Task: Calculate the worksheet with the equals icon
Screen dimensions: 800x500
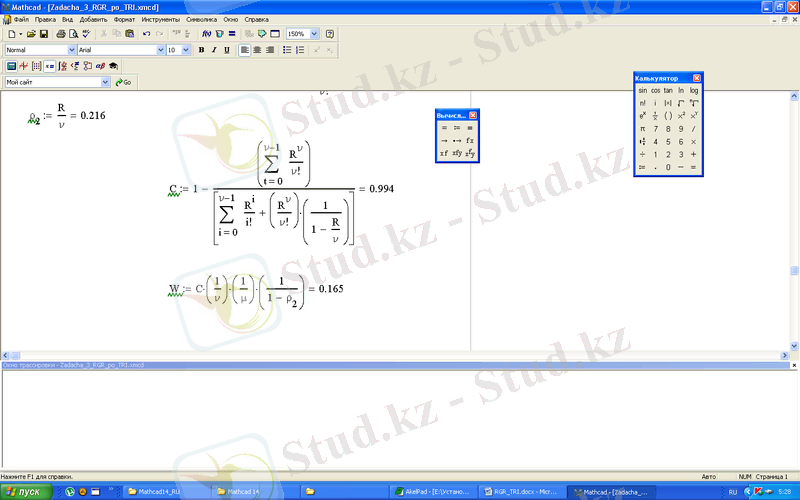Action: tap(232, 34)
